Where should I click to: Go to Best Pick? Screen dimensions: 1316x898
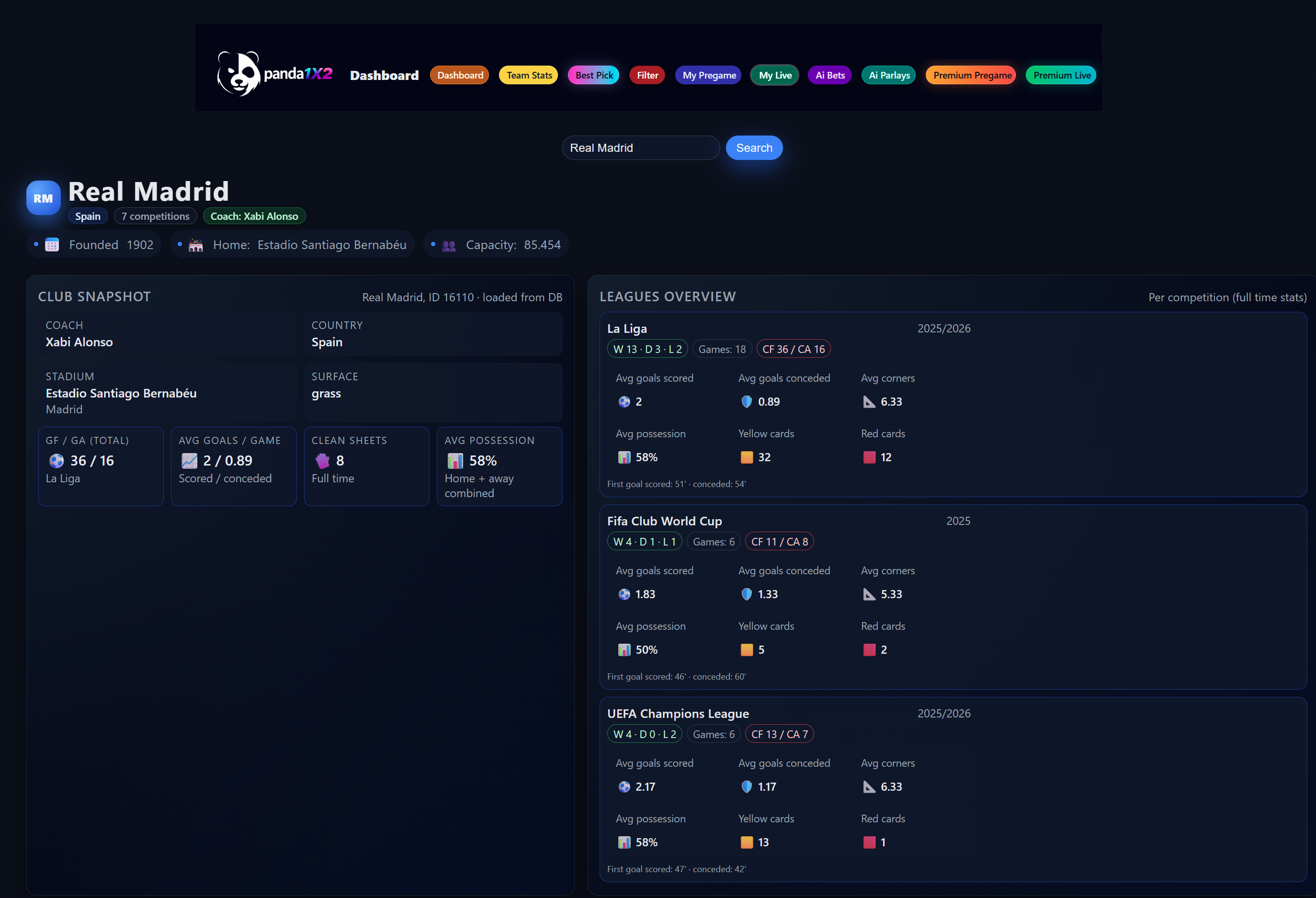(594, 75)
